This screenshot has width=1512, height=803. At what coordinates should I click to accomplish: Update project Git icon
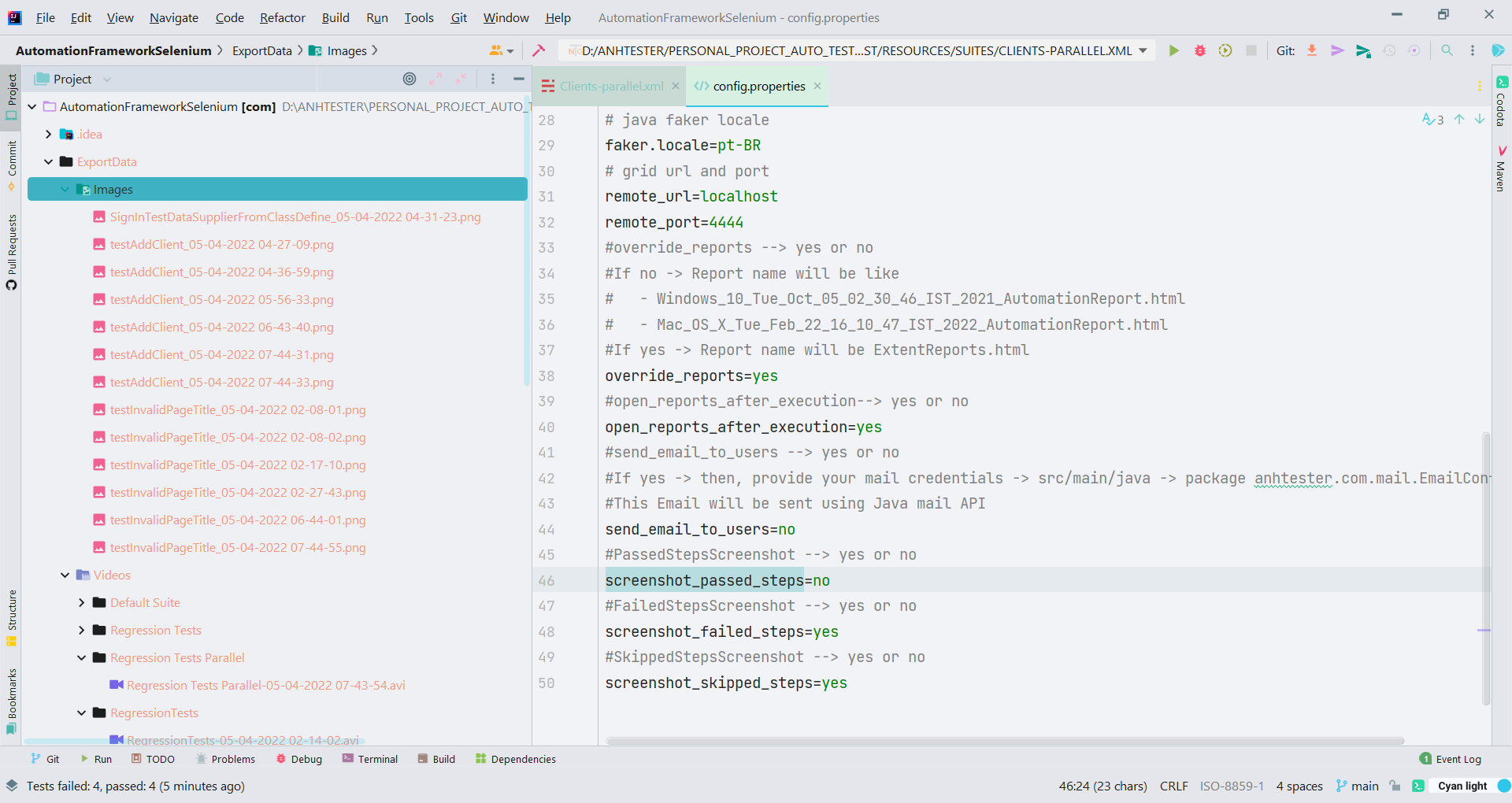pos(1312,50)
